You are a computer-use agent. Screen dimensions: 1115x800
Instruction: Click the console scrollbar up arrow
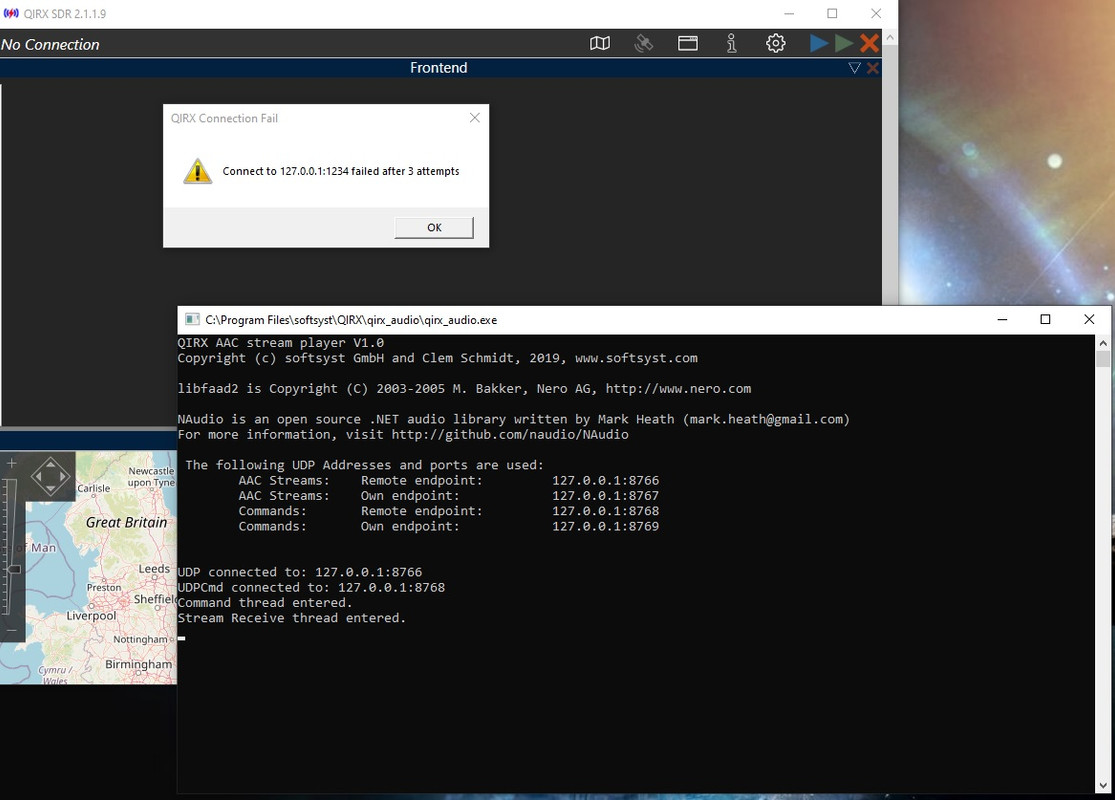coord(1103,343)
